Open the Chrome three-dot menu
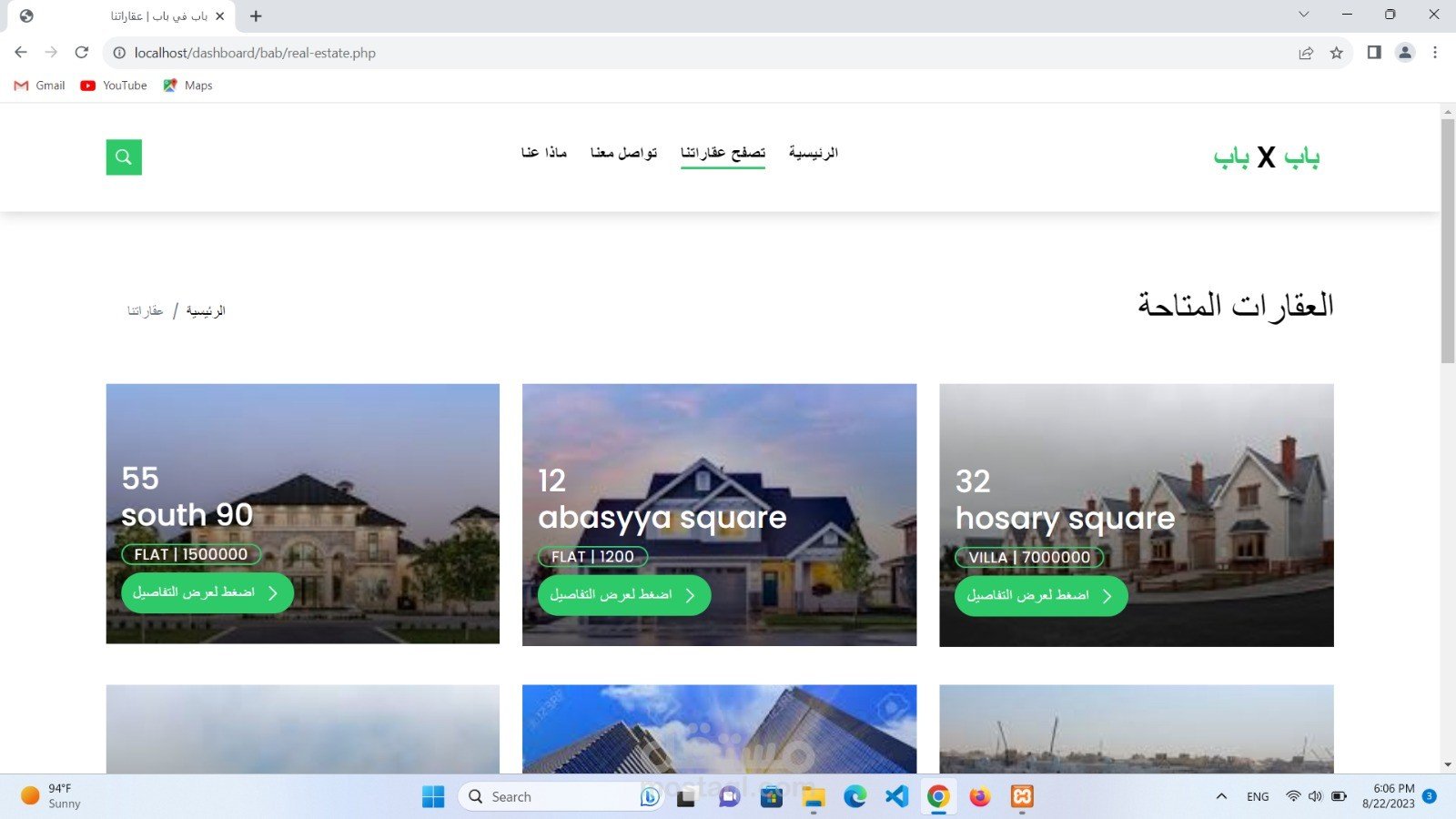 click(1435, 53)
